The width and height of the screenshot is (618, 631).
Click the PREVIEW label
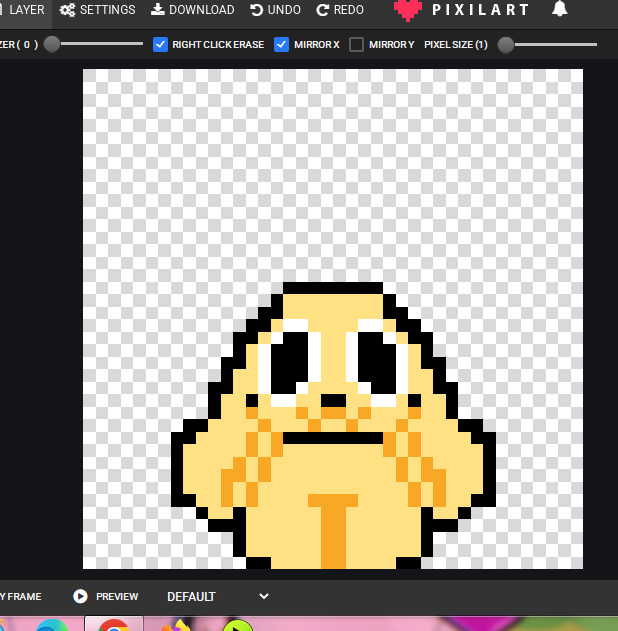117,596
